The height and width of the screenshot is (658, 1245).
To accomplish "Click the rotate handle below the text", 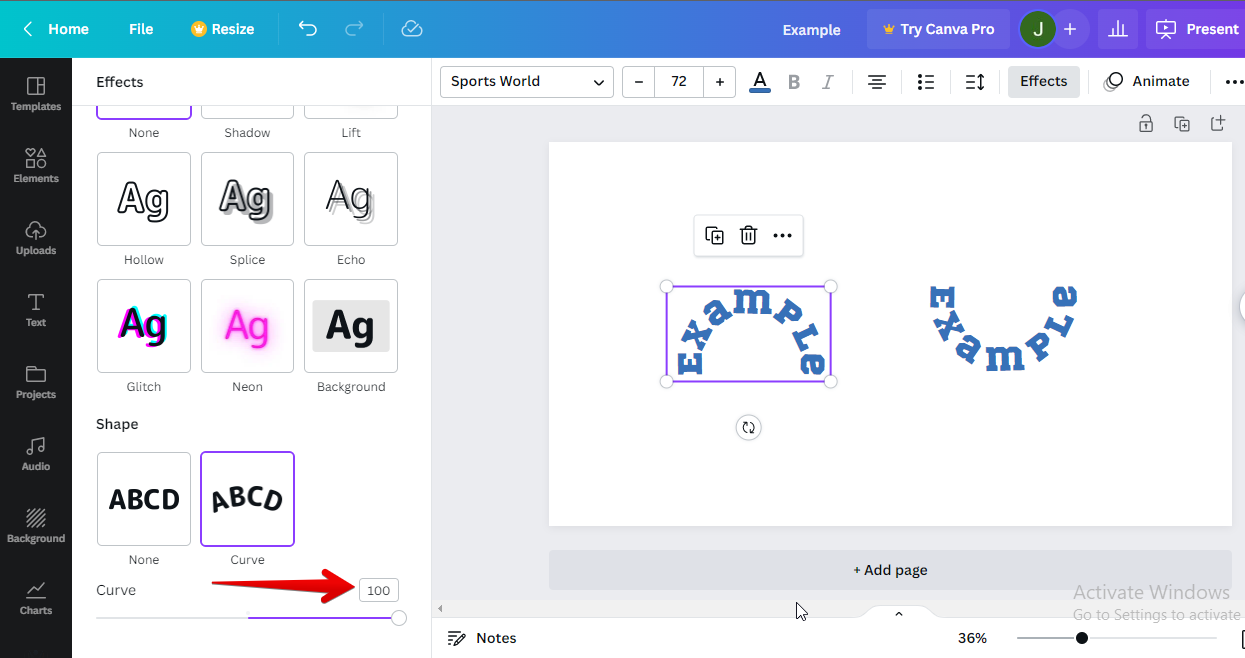I will click(748, 428).
